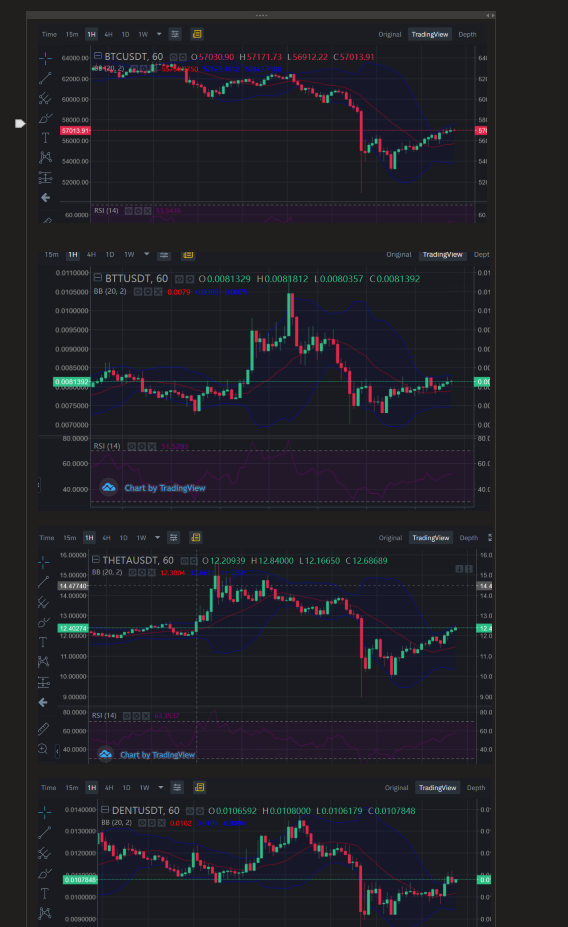Click the back arrow in BTCUSDT toolbar
The width and height of the screenshot is (568, 927).
[x=46, y=197]
